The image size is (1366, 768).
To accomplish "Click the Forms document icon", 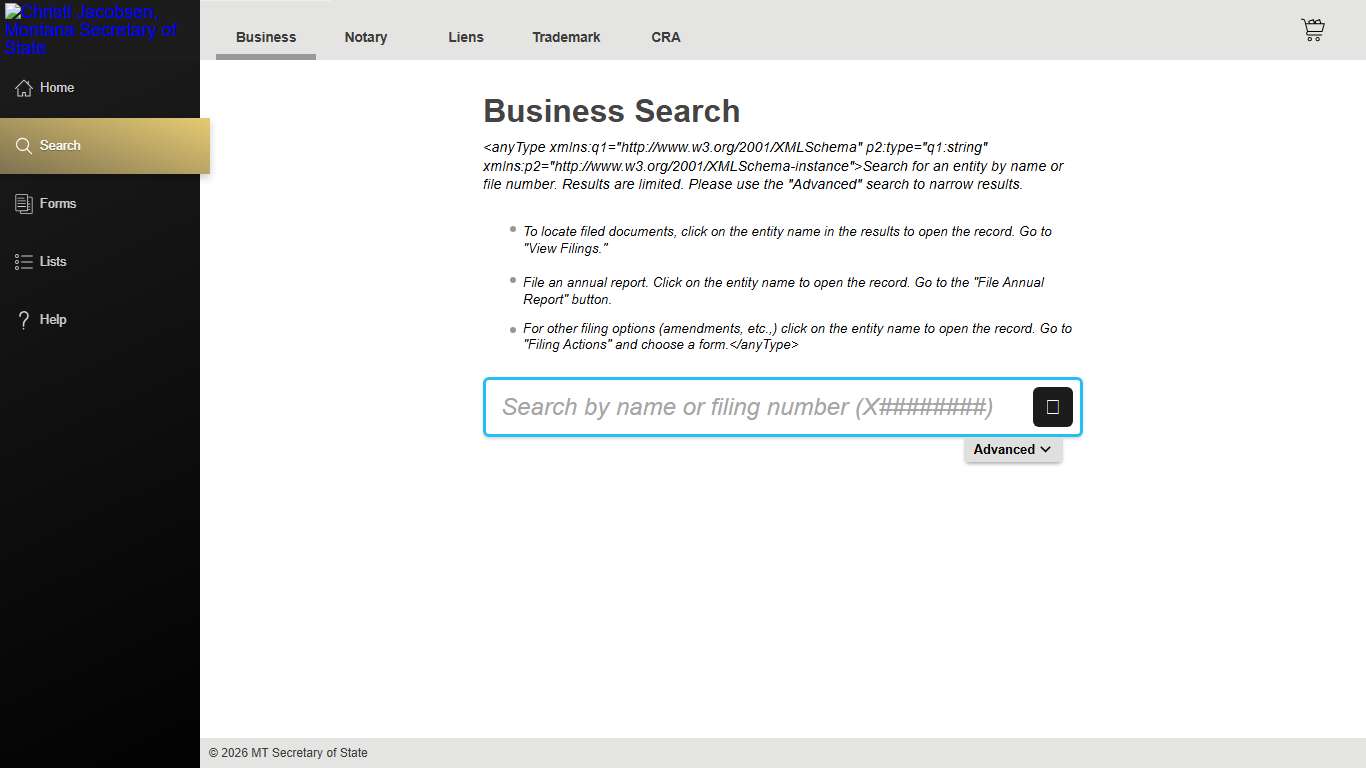I will coord(24,204).
